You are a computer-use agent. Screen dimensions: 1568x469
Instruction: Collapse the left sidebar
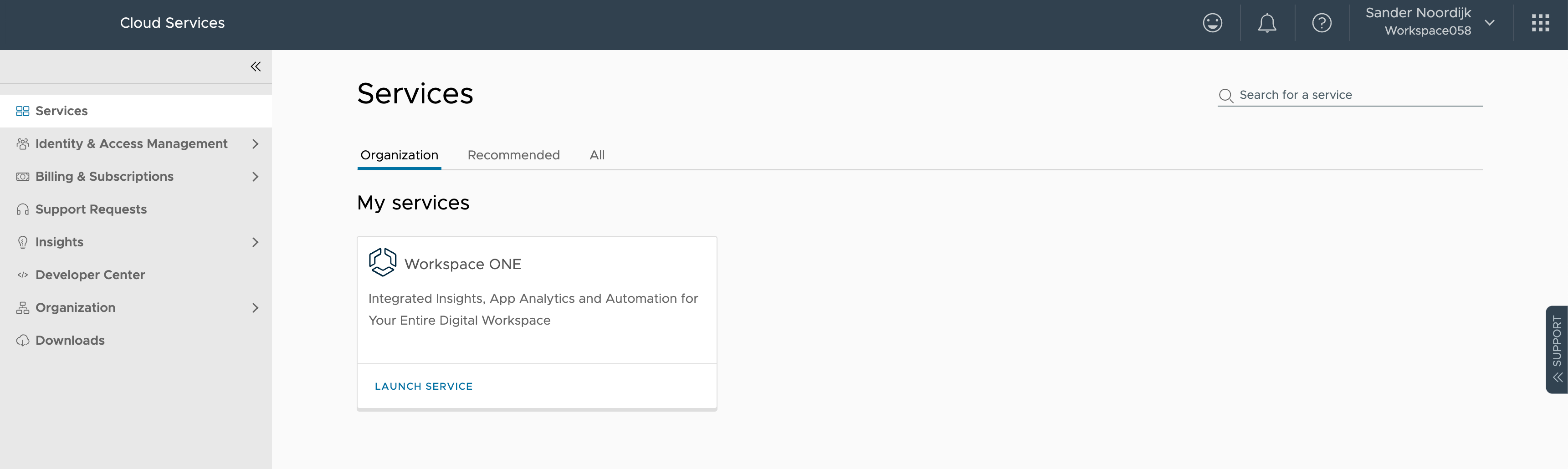tap(255, 66)
